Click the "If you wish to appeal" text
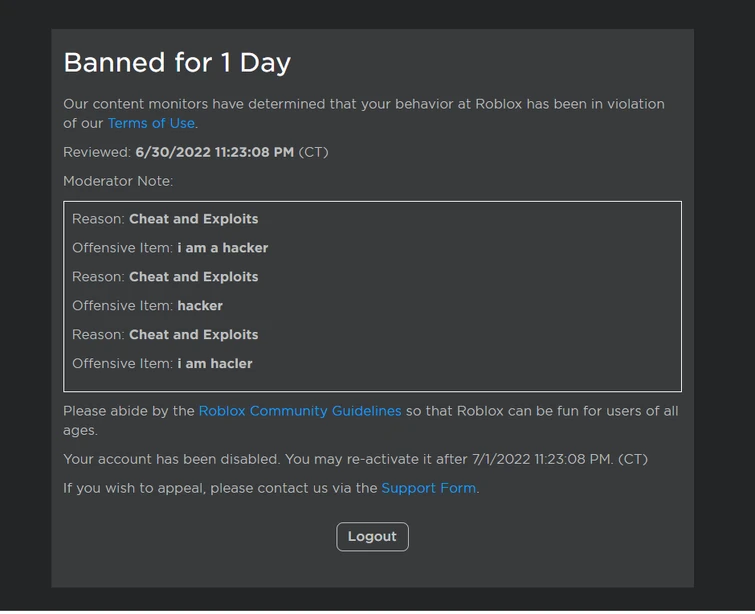Viewport: 755px width, 614px height. tap(141, 488)
